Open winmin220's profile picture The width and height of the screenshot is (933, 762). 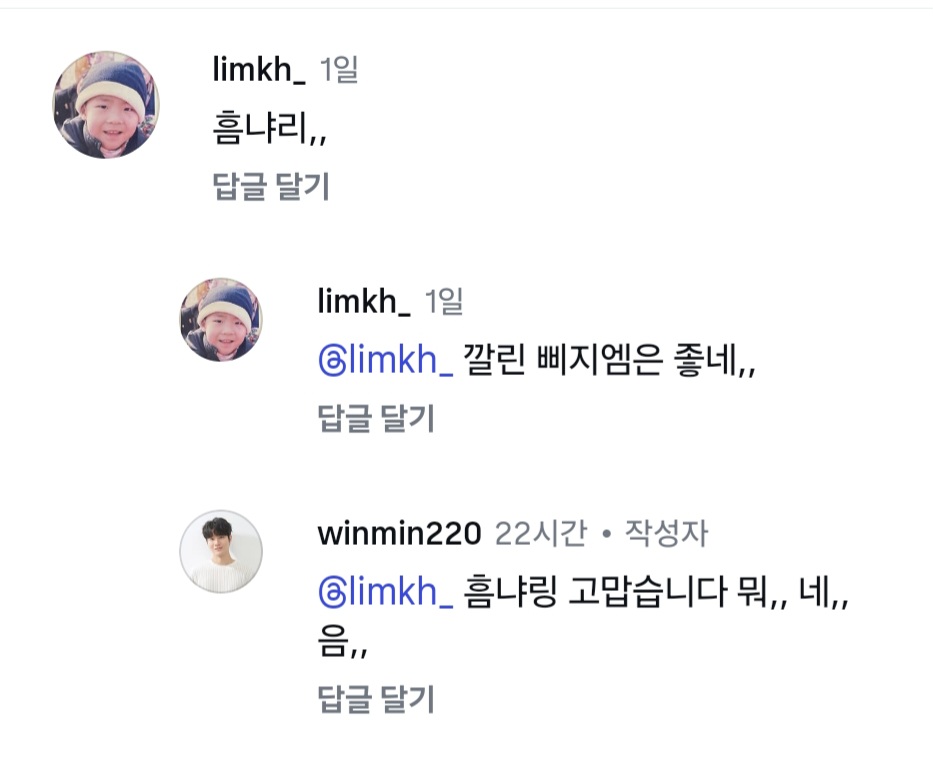pos(220,551)
